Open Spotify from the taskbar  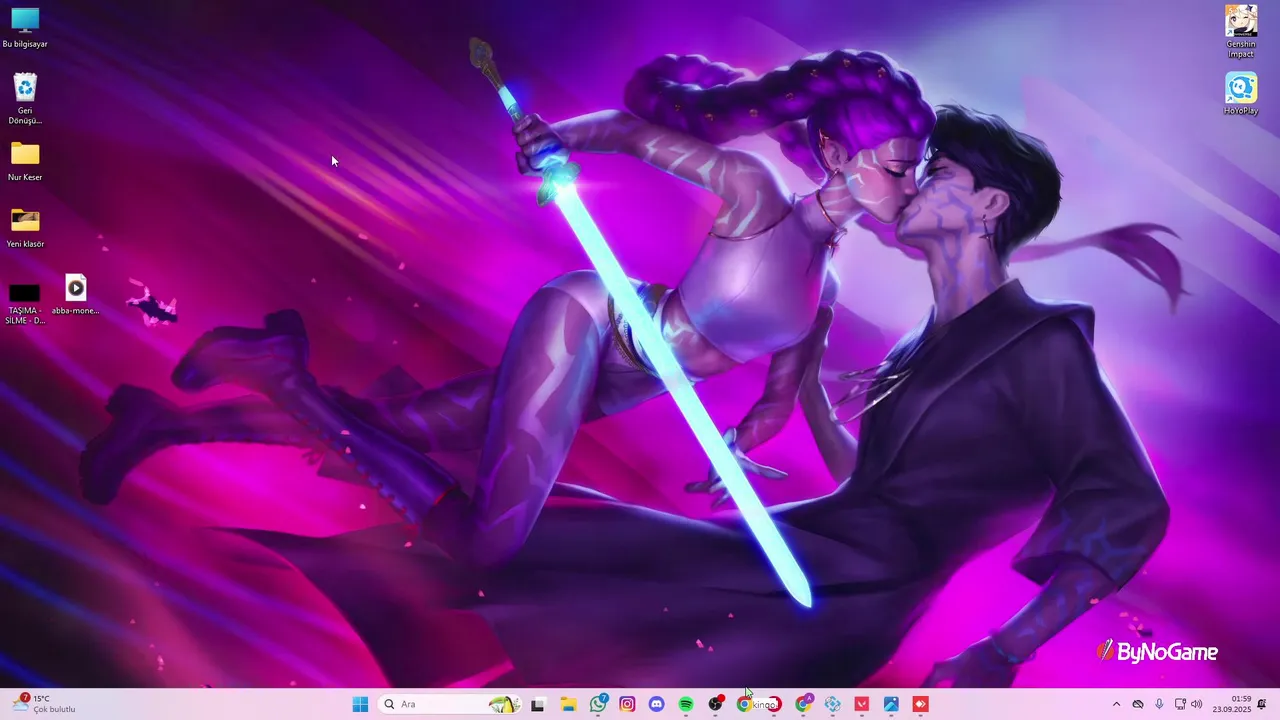click(686, 704)
